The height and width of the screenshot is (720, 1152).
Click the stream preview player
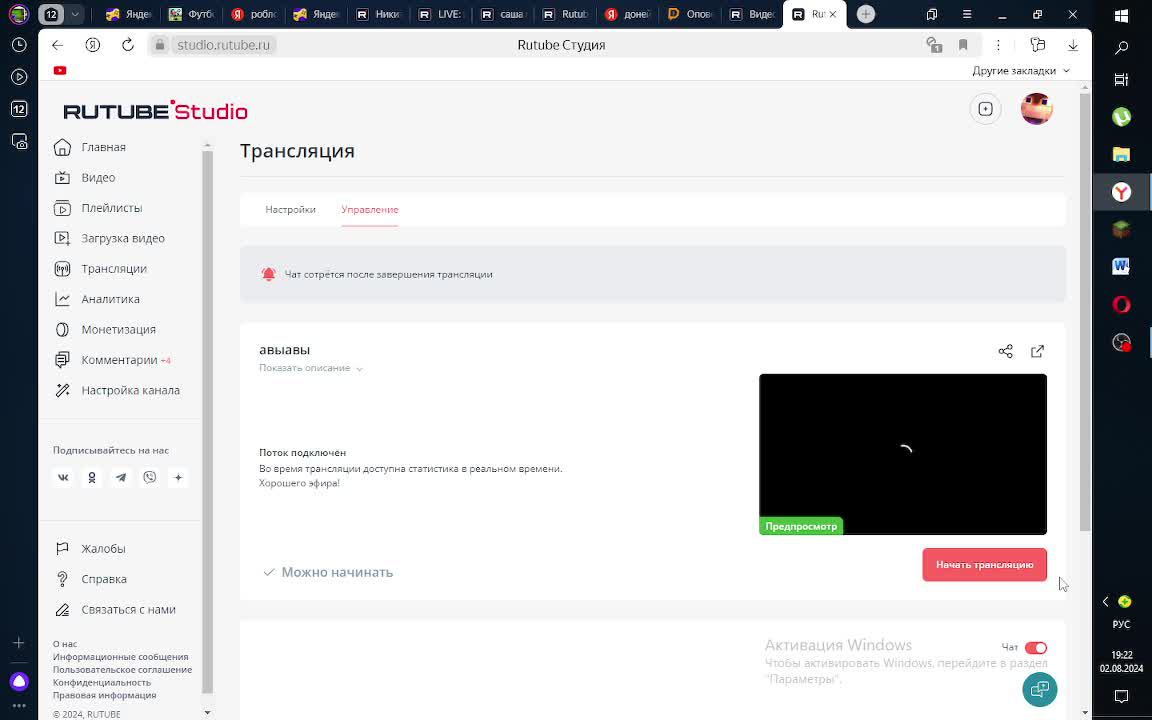coord(903,454)
